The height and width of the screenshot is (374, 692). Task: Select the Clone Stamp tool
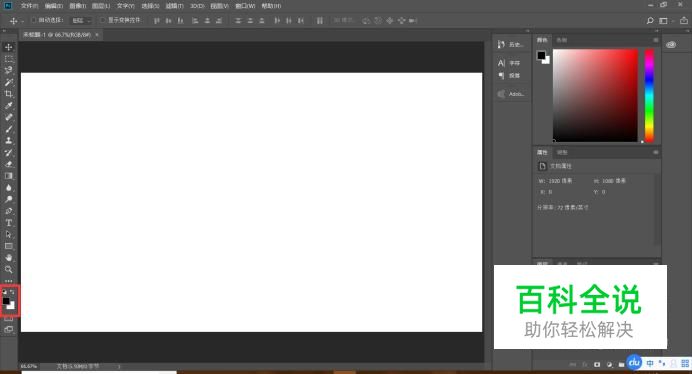(8, 140)
